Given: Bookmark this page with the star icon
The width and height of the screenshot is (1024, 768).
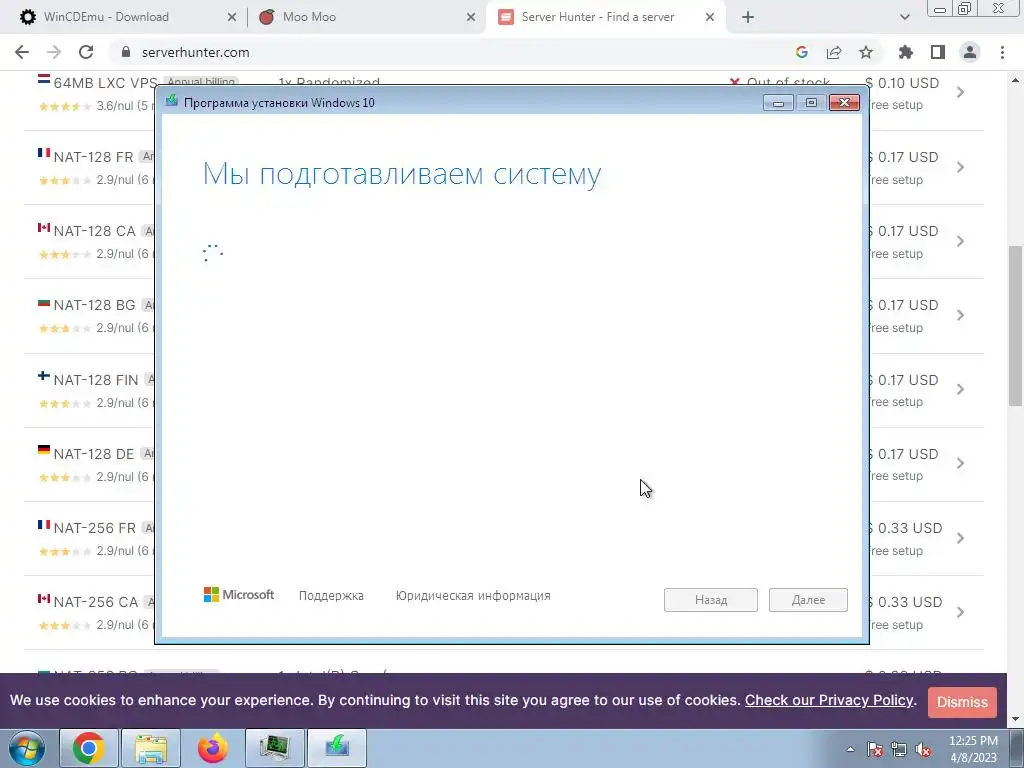Looking at the screenshot, I should click(x=866, y=52).
